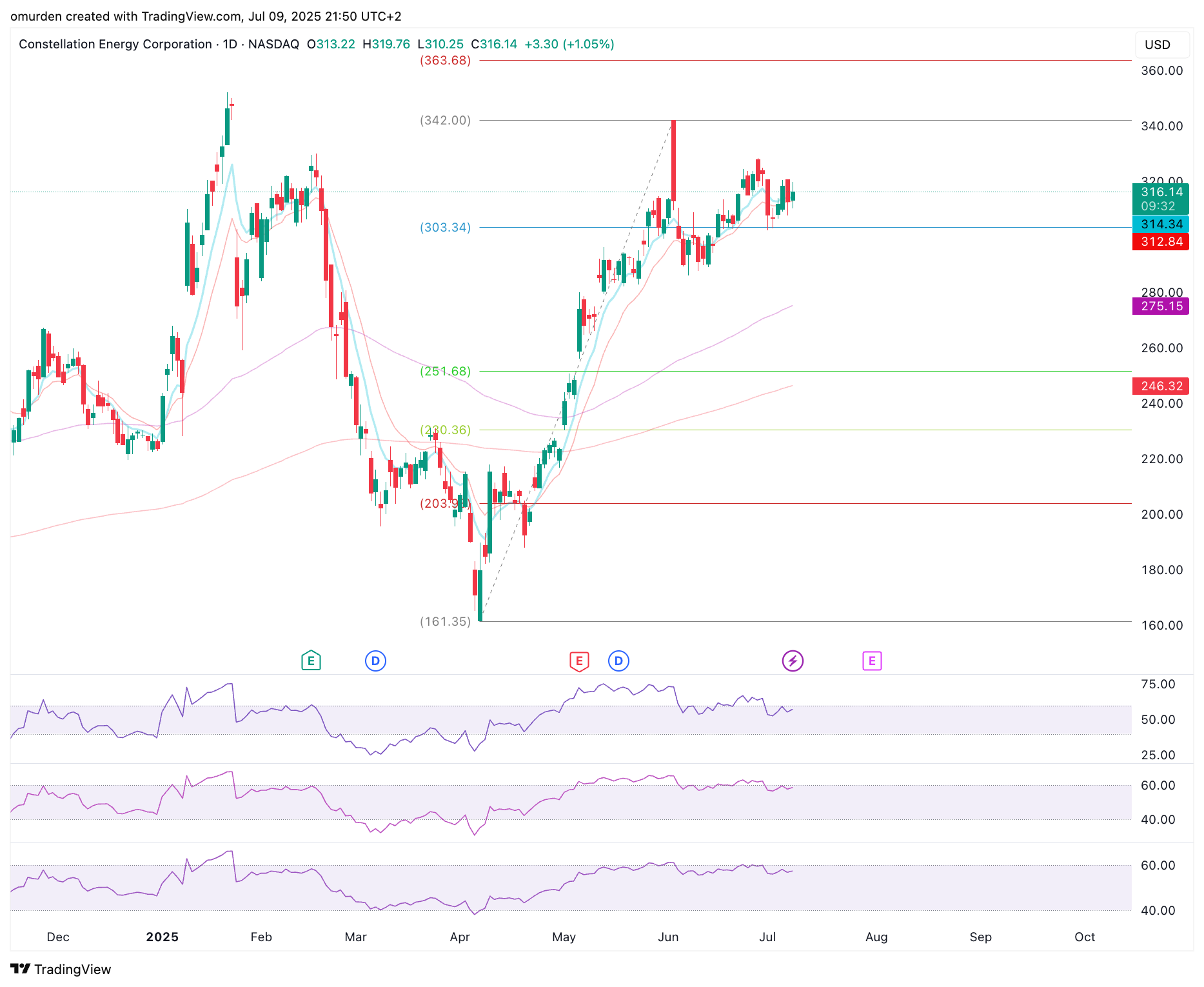Click the Jul label on time axis

767,937
